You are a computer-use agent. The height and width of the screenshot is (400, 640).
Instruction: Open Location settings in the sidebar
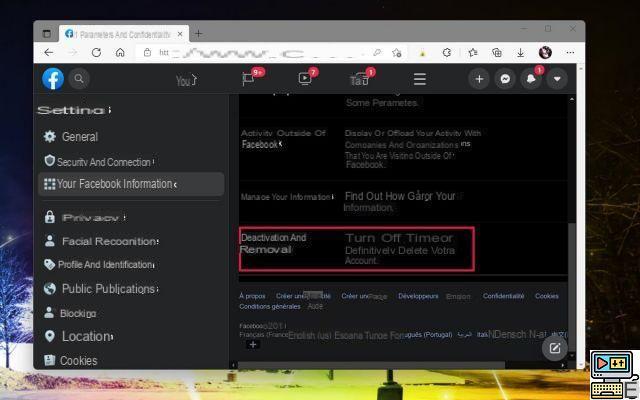[x=79, y=336]
